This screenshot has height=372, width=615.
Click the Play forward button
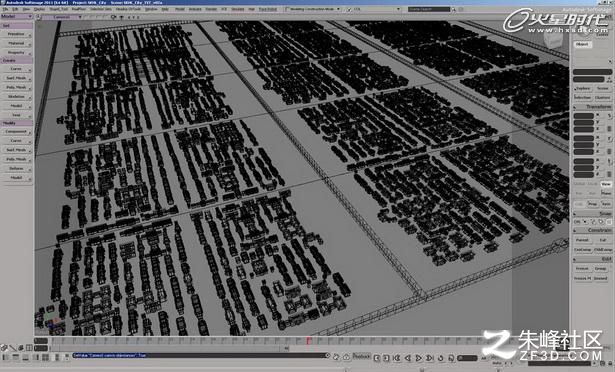[x=419, y=358]
